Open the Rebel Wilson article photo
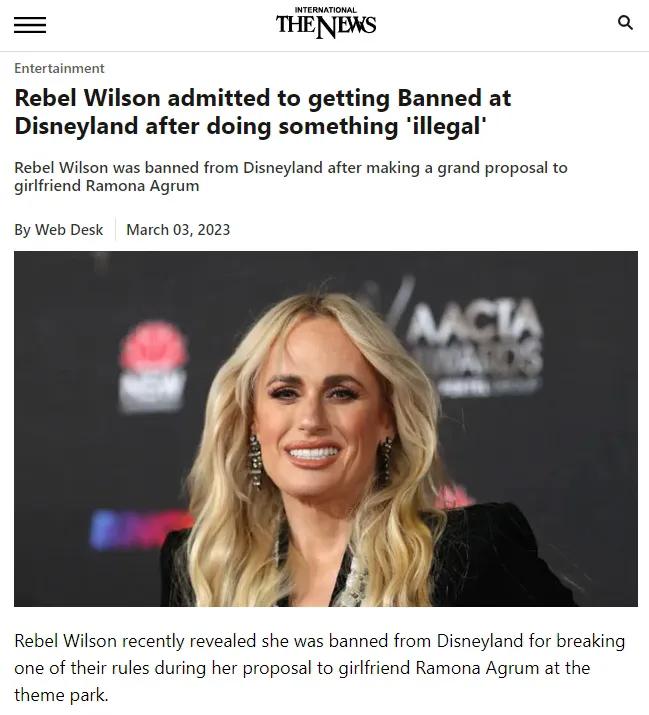The image size is (649, 715). [x=326, y=429]
